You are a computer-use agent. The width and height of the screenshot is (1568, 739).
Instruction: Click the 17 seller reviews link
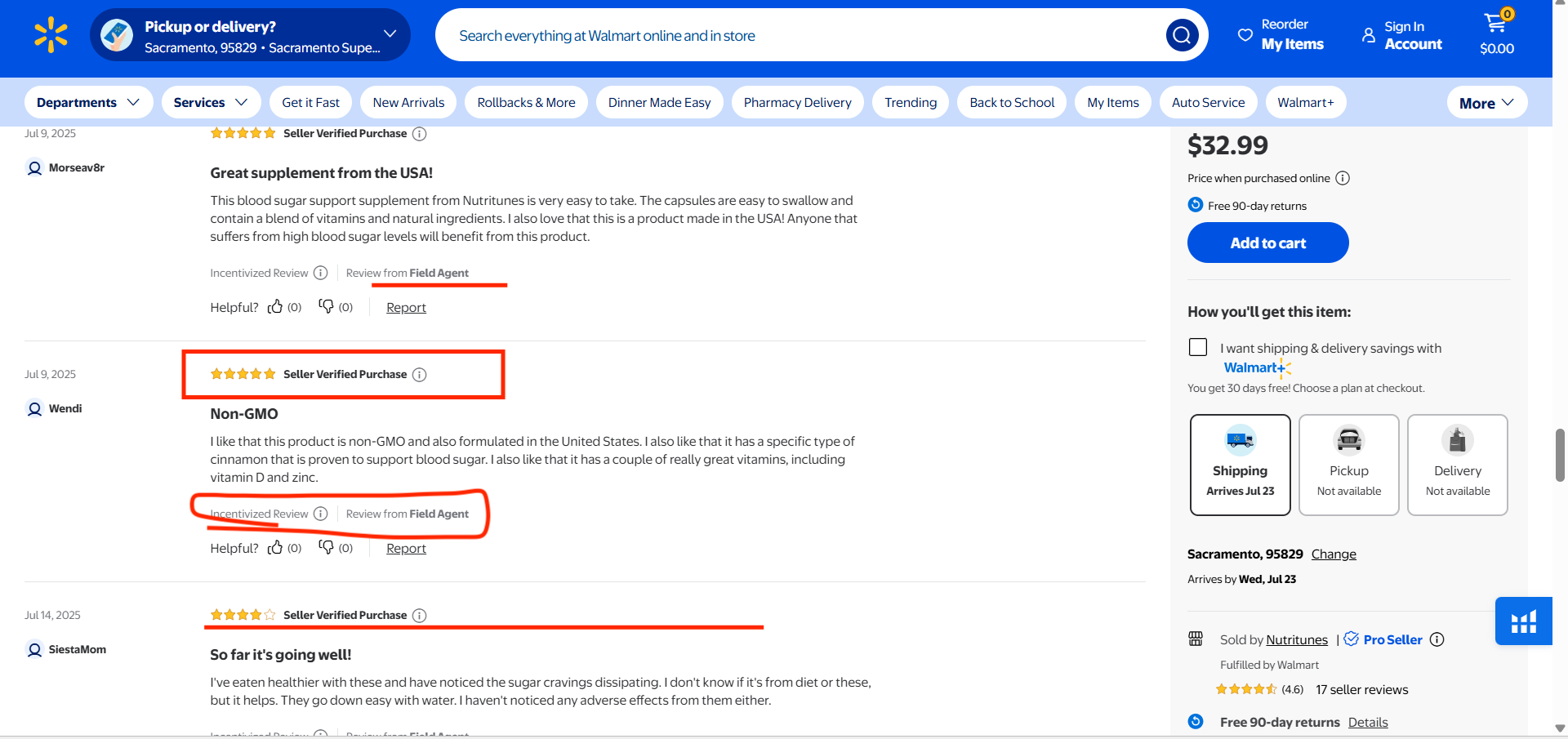pyautogui.click(x=1362, y=689)
